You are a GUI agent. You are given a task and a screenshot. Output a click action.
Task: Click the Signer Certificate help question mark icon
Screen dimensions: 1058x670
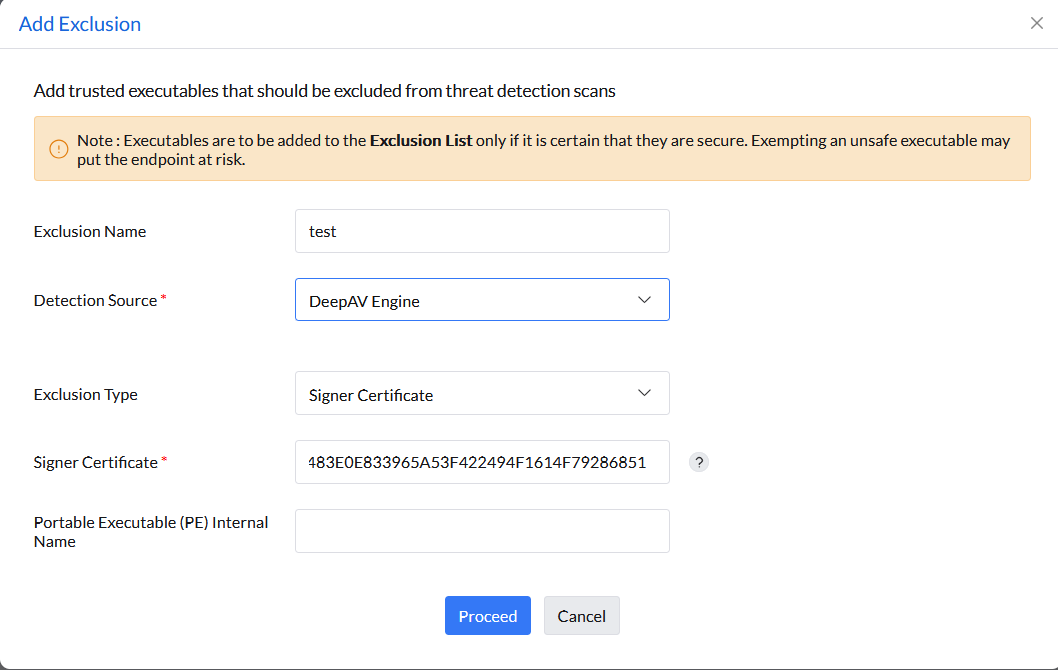[x=698, y=461]
